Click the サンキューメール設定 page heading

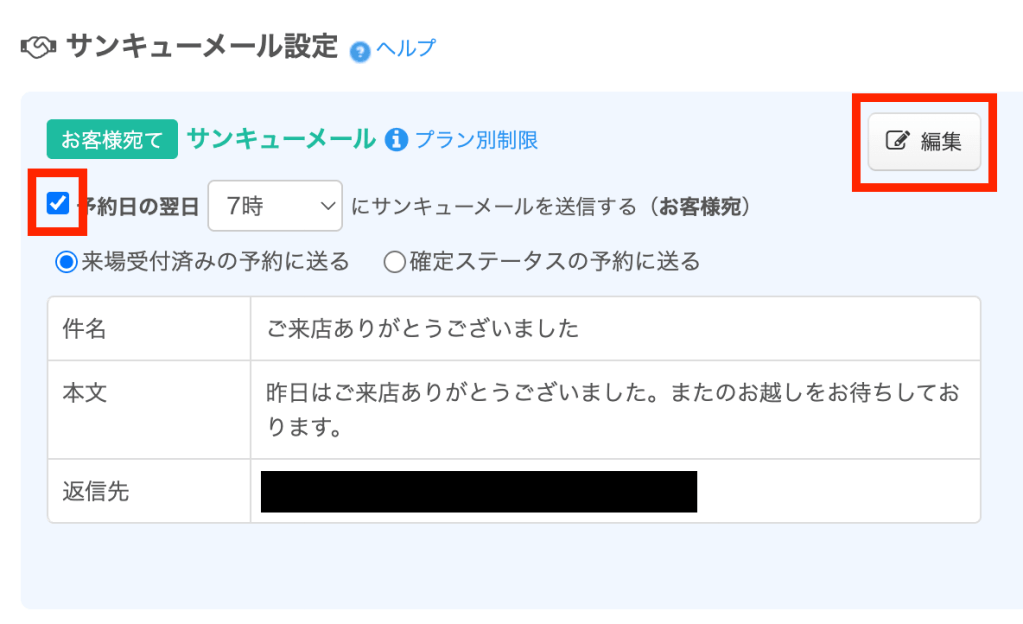point(201,47)
